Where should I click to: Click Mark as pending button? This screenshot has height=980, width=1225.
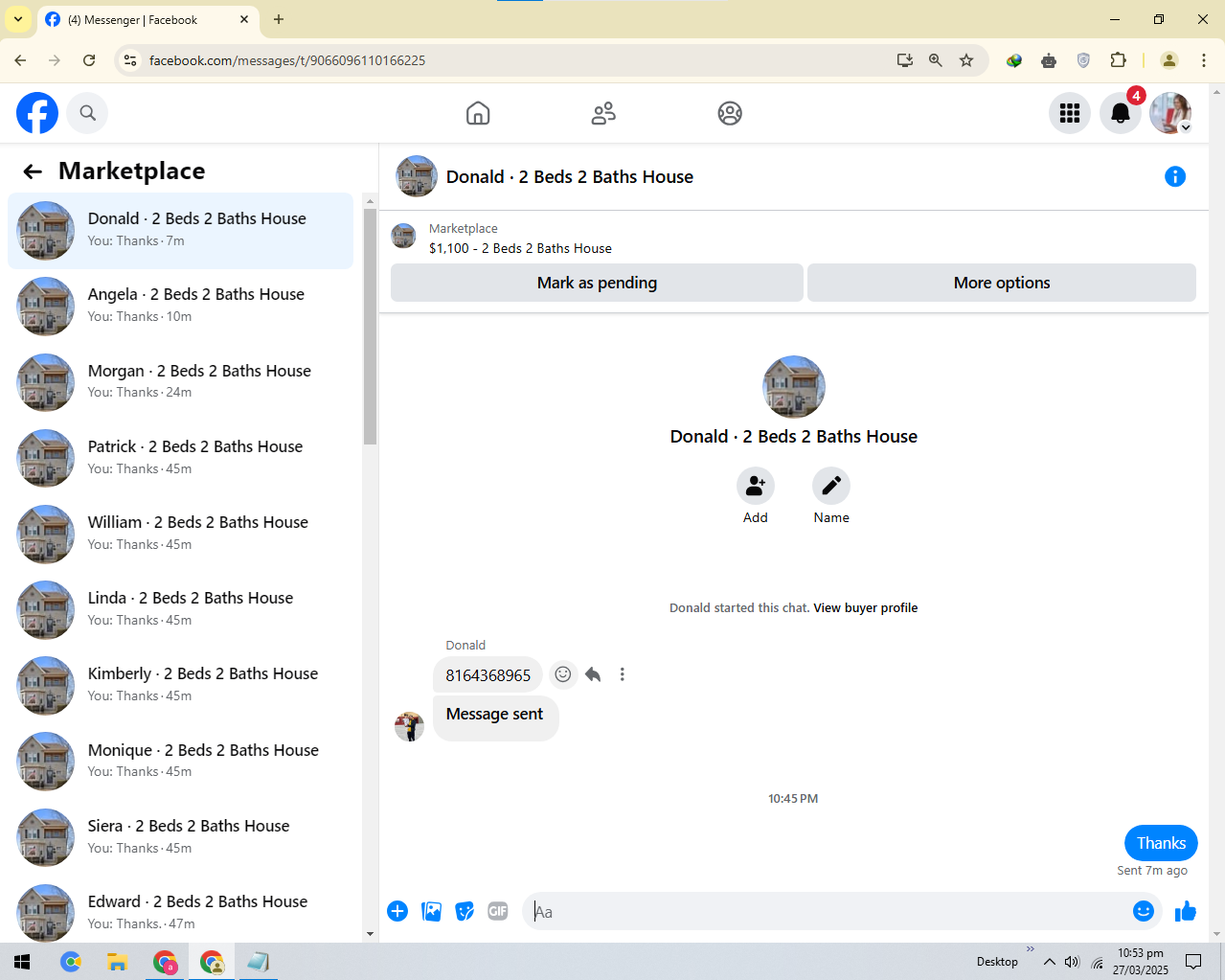click(597, 283)
